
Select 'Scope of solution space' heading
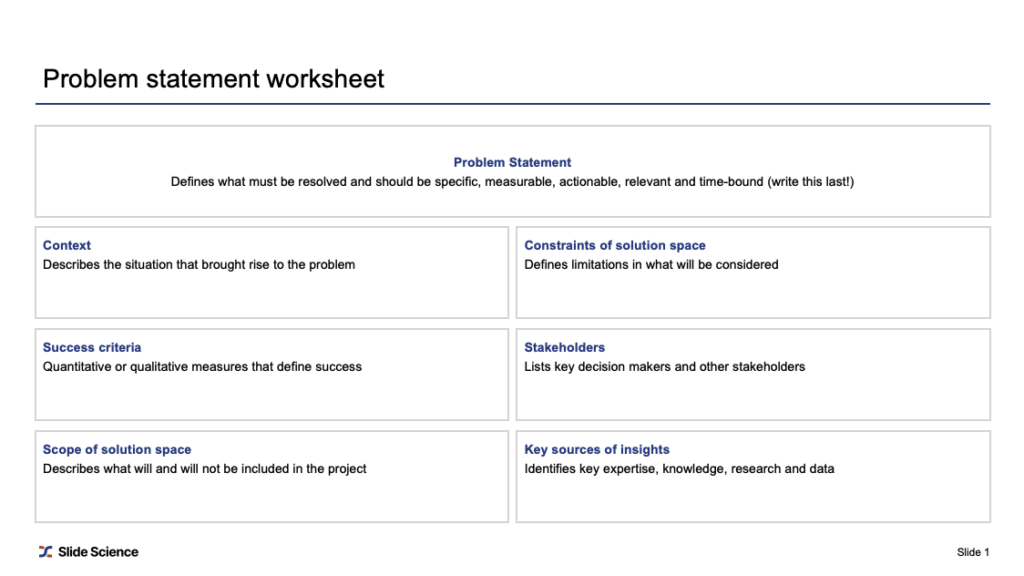(x=117, y=449)
